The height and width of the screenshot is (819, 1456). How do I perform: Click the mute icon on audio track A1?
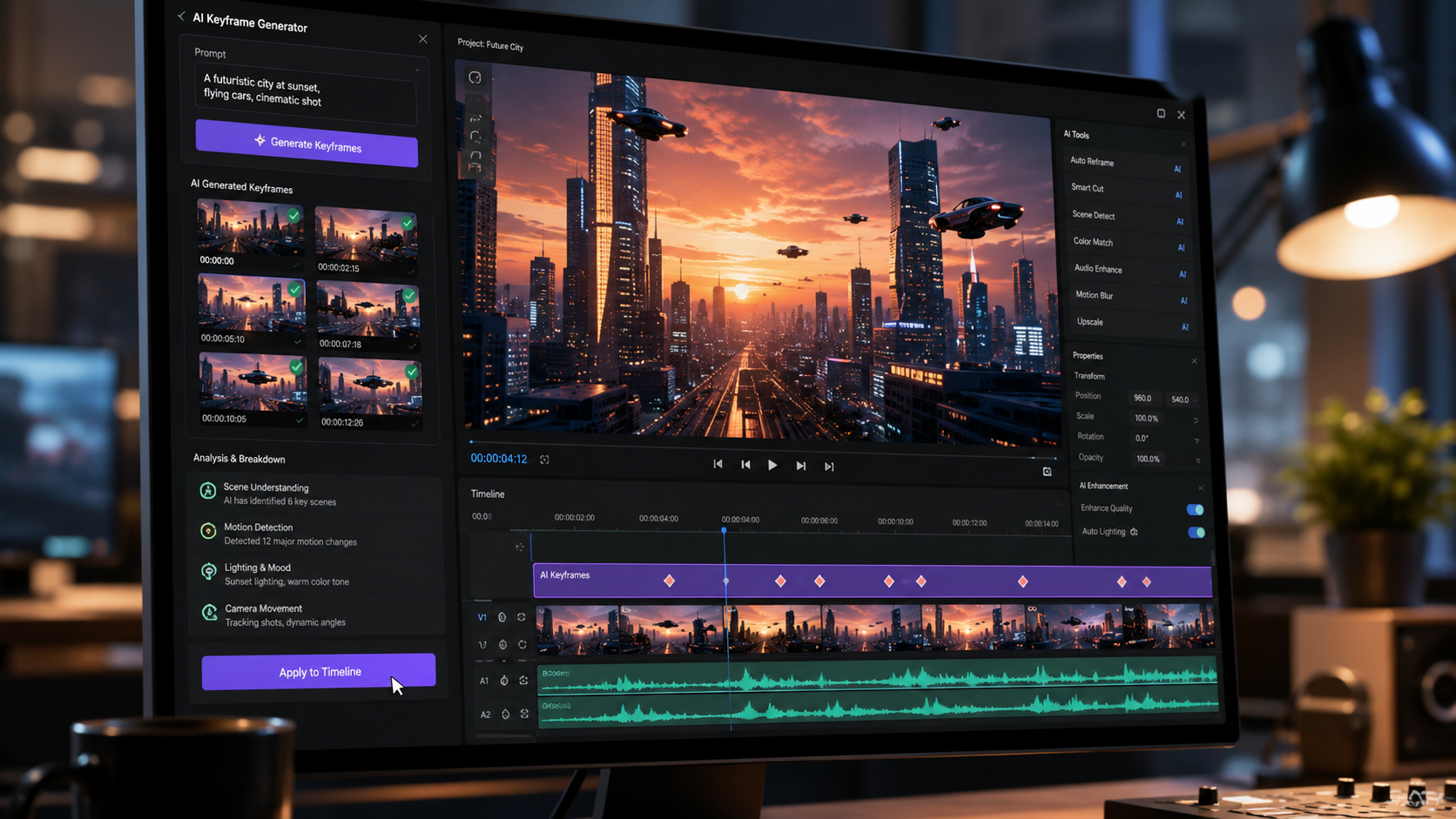coord(504,681)
